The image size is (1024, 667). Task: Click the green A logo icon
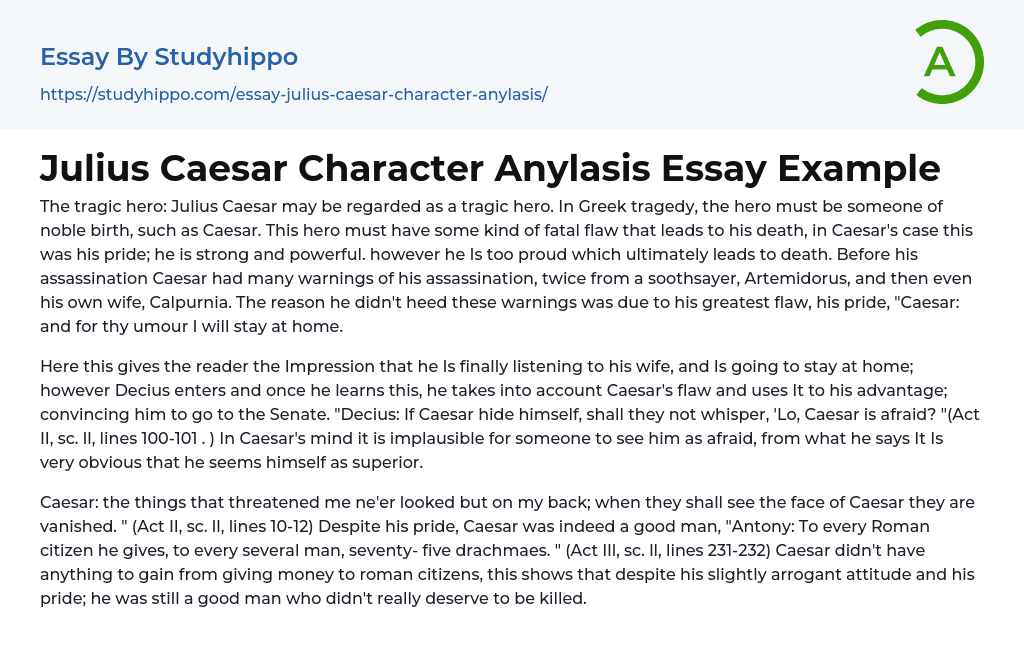pyautogui.click(x=939, y=62)
